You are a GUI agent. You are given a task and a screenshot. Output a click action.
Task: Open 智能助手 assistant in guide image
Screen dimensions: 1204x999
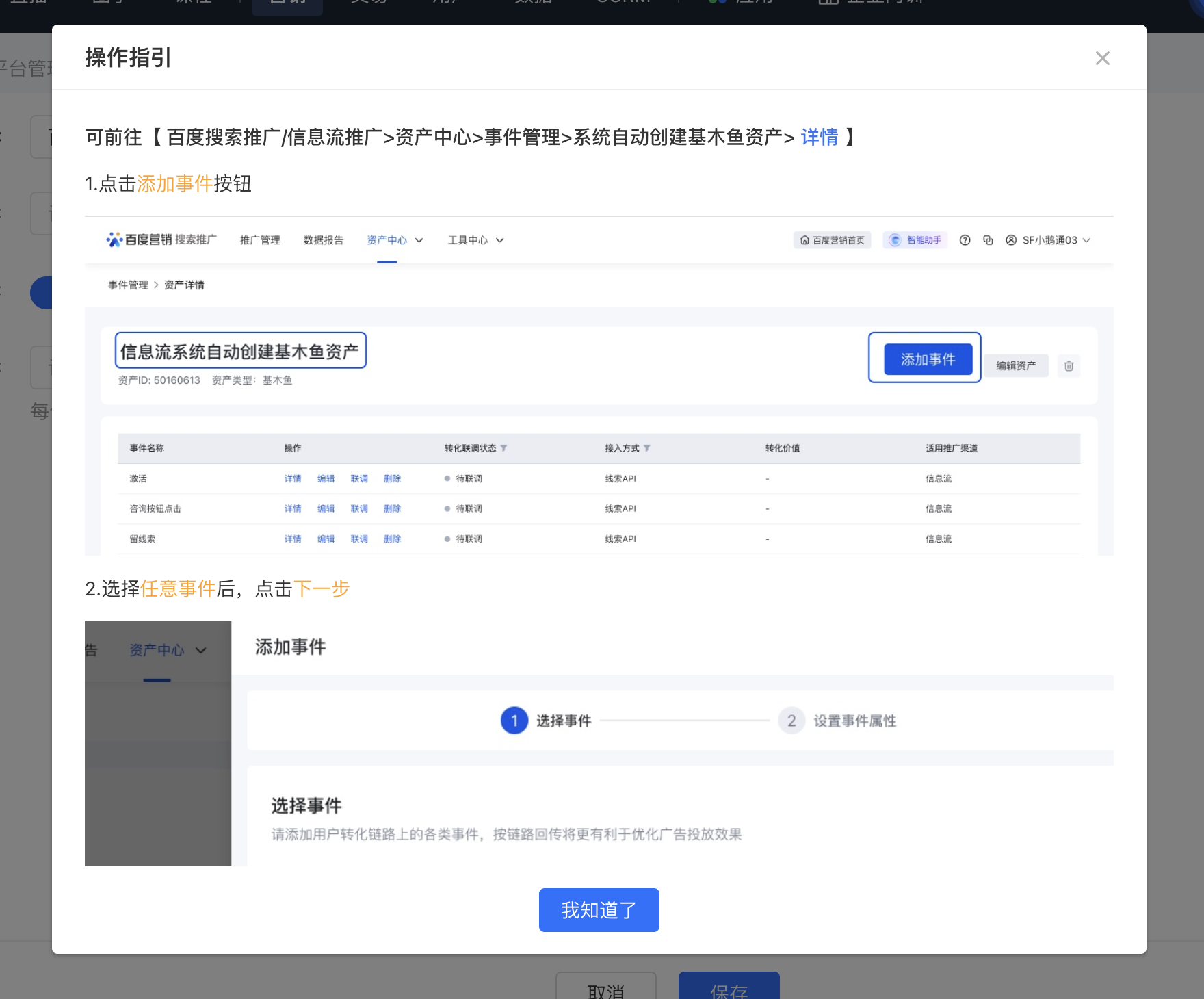(x=915, y=240)
